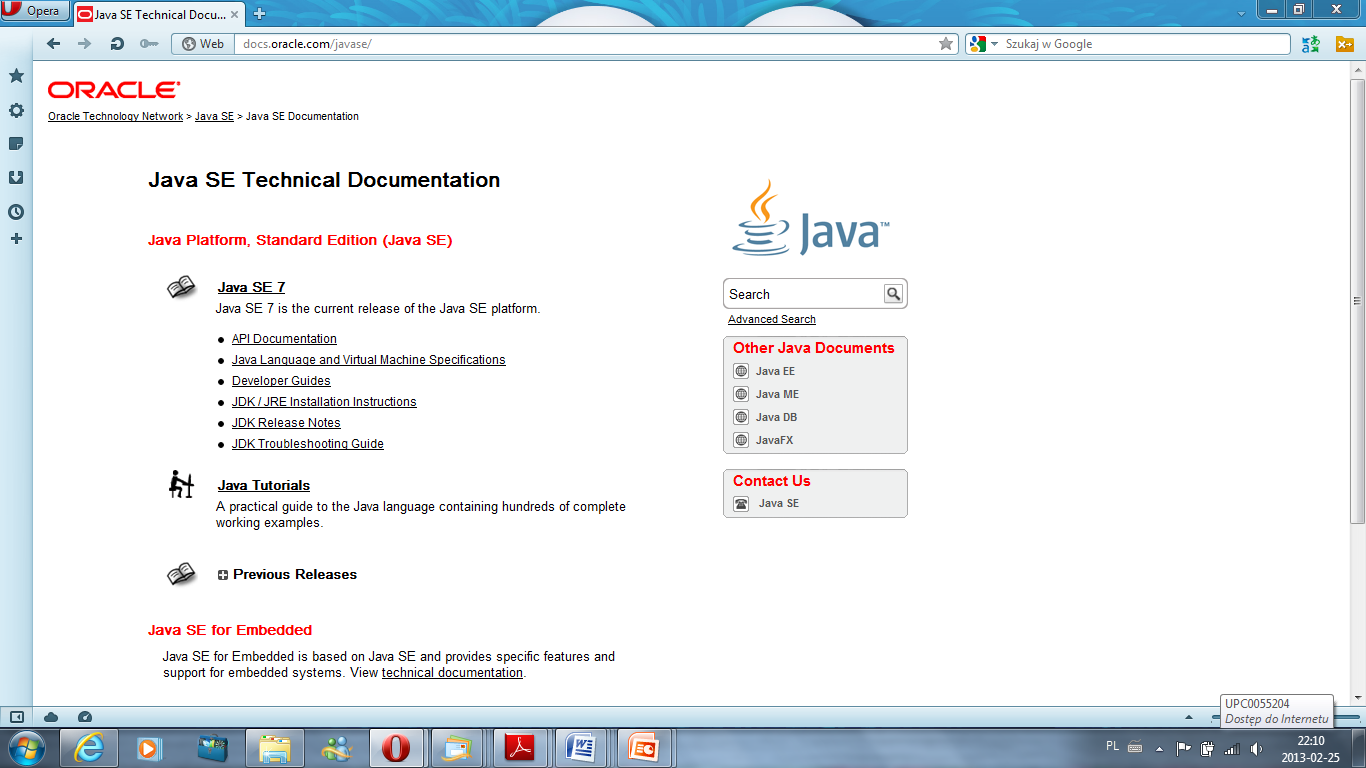This screenshot has height=768, width=1366.
Task: Open Java ME under Other Java Documents
Action: point(777,394)
